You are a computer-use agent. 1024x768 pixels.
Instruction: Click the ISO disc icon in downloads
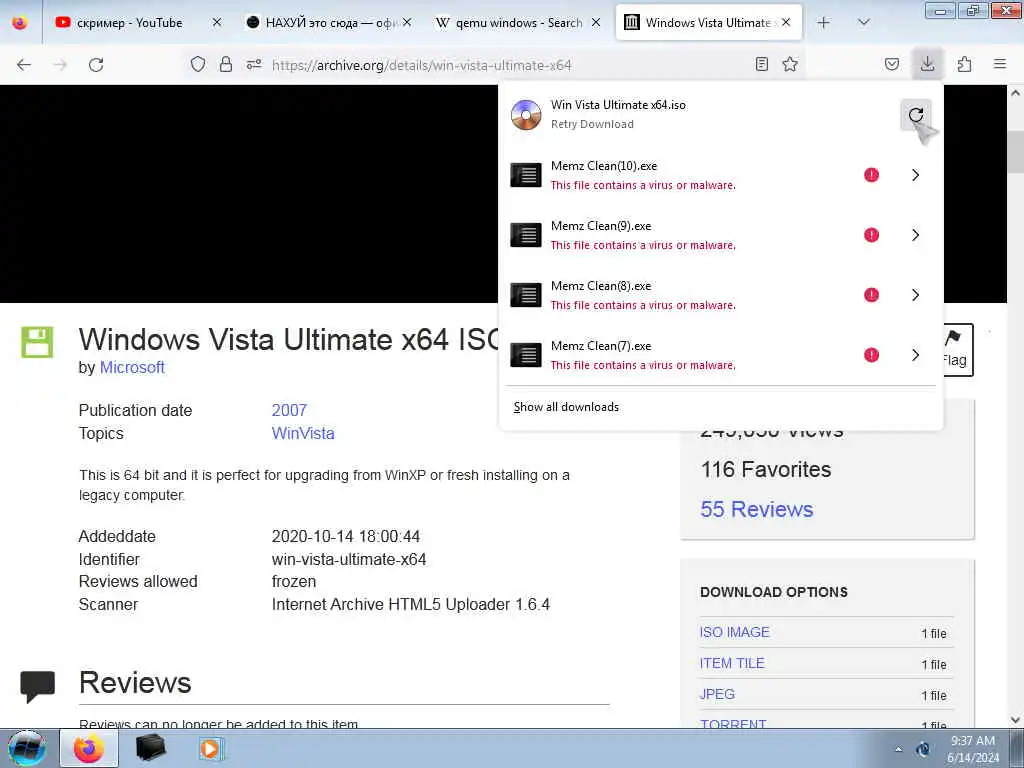526,115
